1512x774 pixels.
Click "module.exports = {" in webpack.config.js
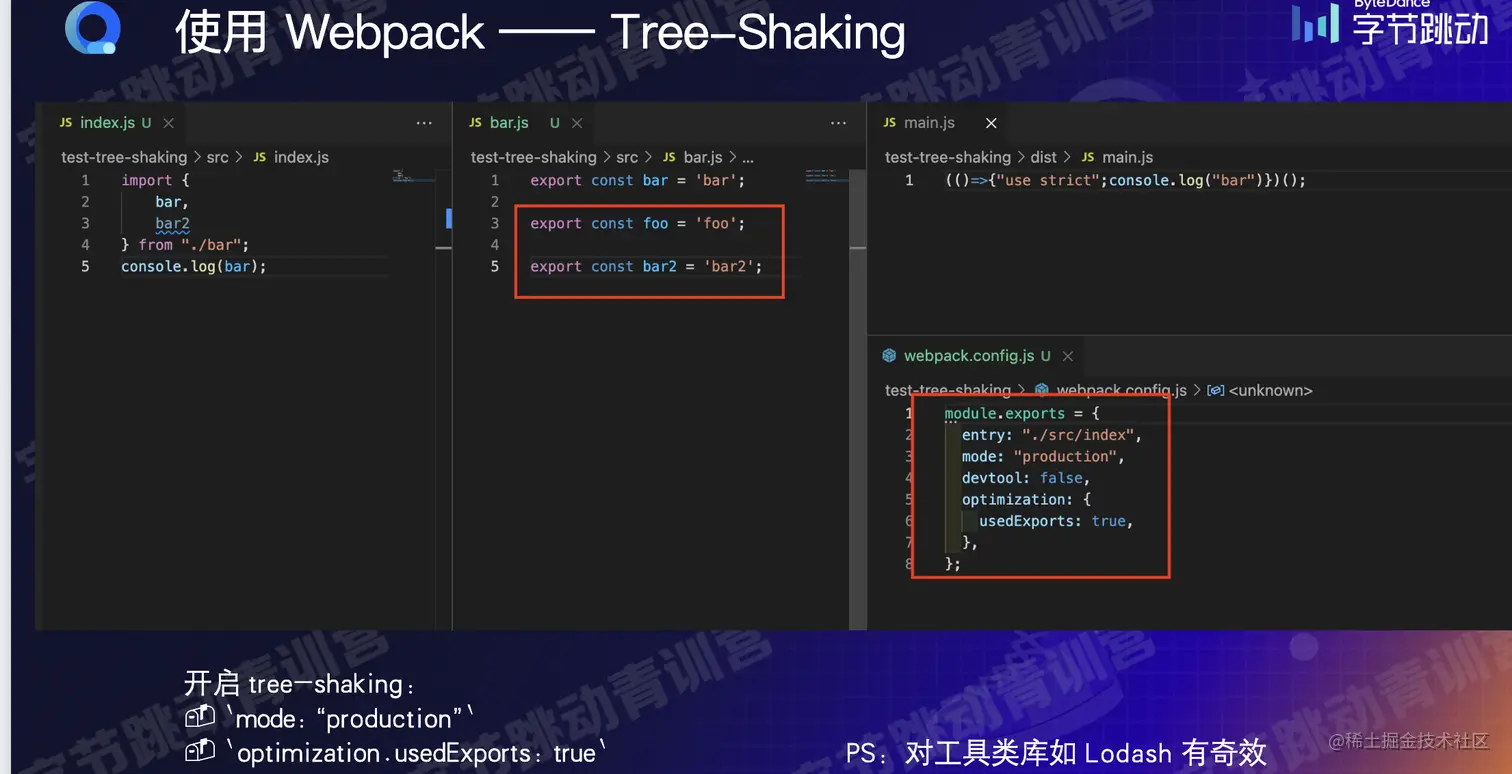(1022, 413)
